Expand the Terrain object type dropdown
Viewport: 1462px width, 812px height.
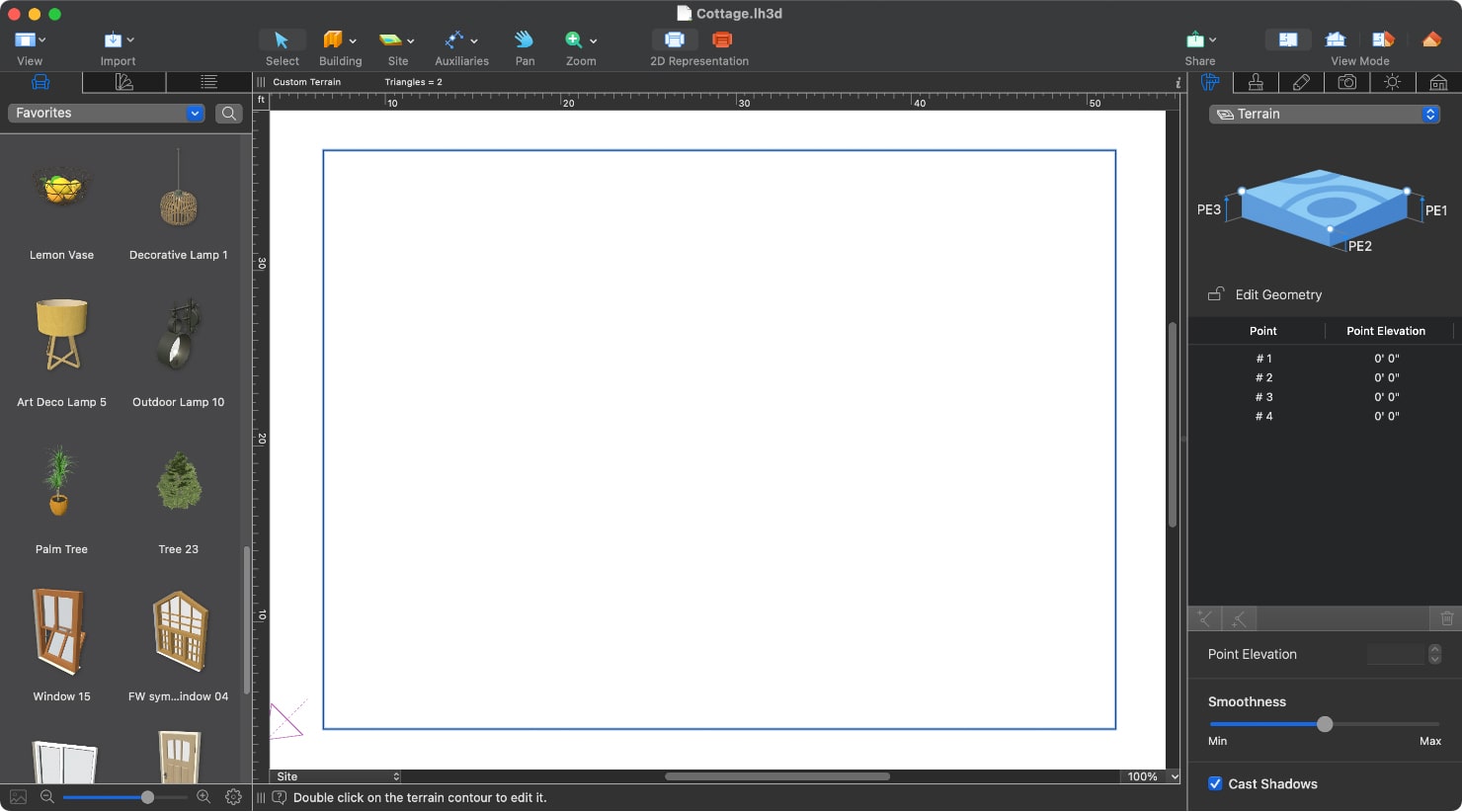click(1325, 115)
